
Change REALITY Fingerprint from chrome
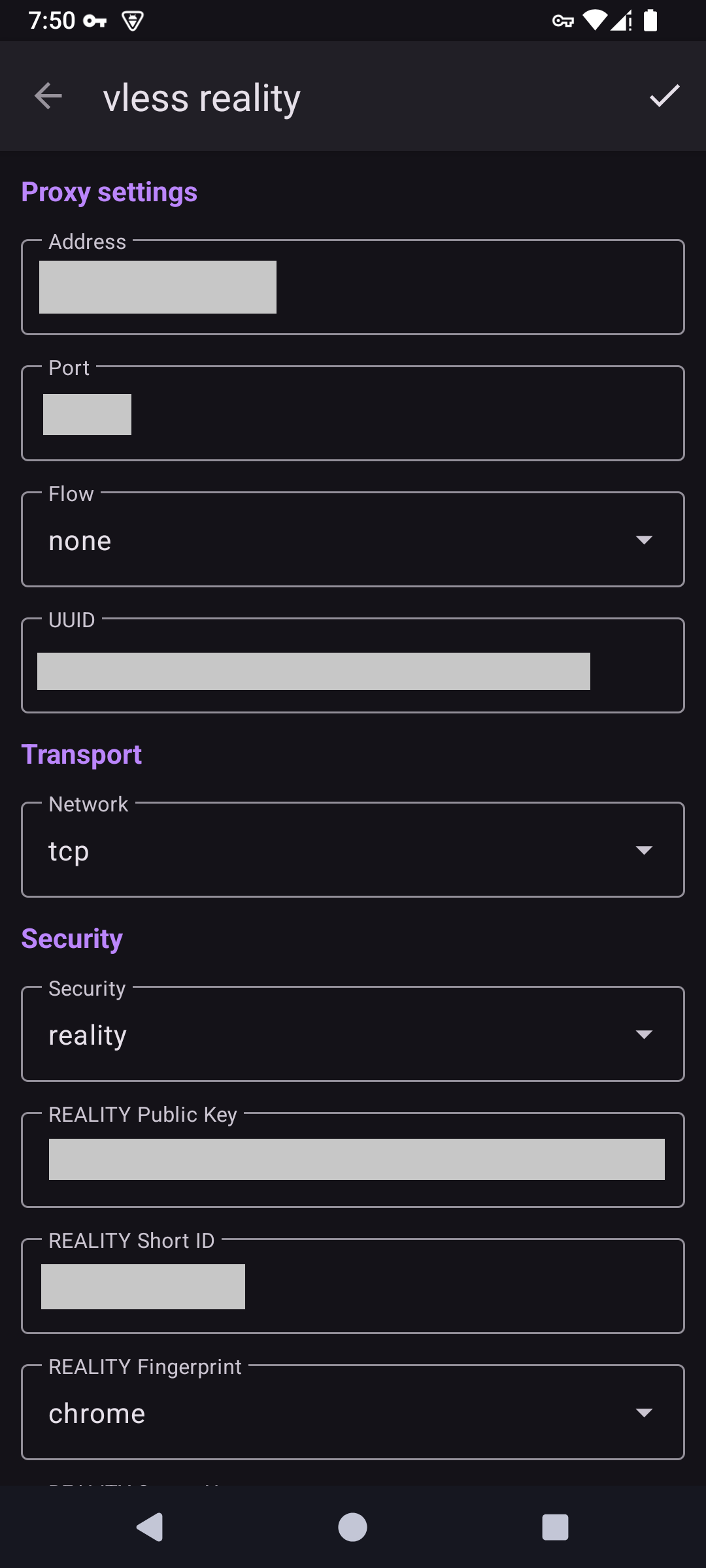[353, 1413]
